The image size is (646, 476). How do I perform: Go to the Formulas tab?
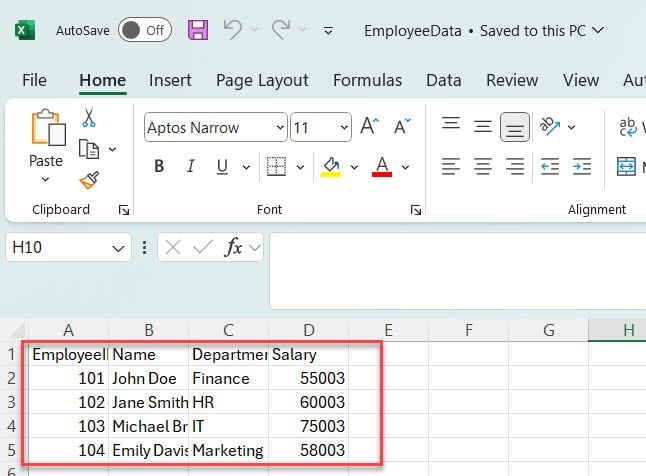pos(367,80)
